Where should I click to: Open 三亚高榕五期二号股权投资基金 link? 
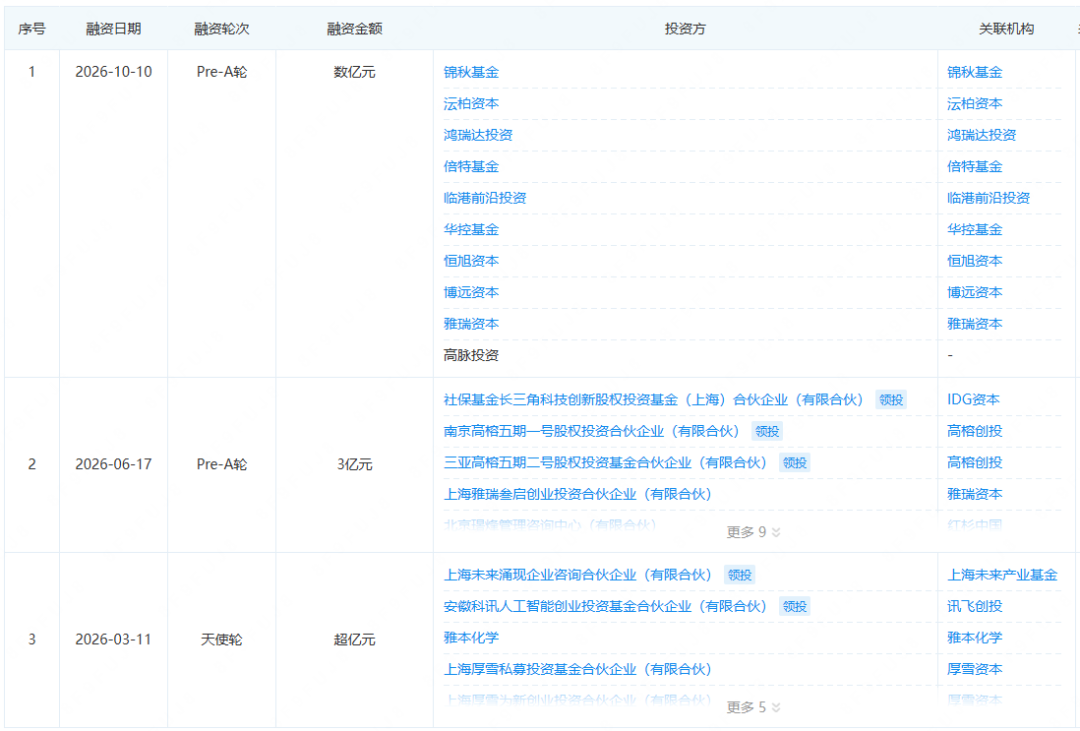(605, 463)
